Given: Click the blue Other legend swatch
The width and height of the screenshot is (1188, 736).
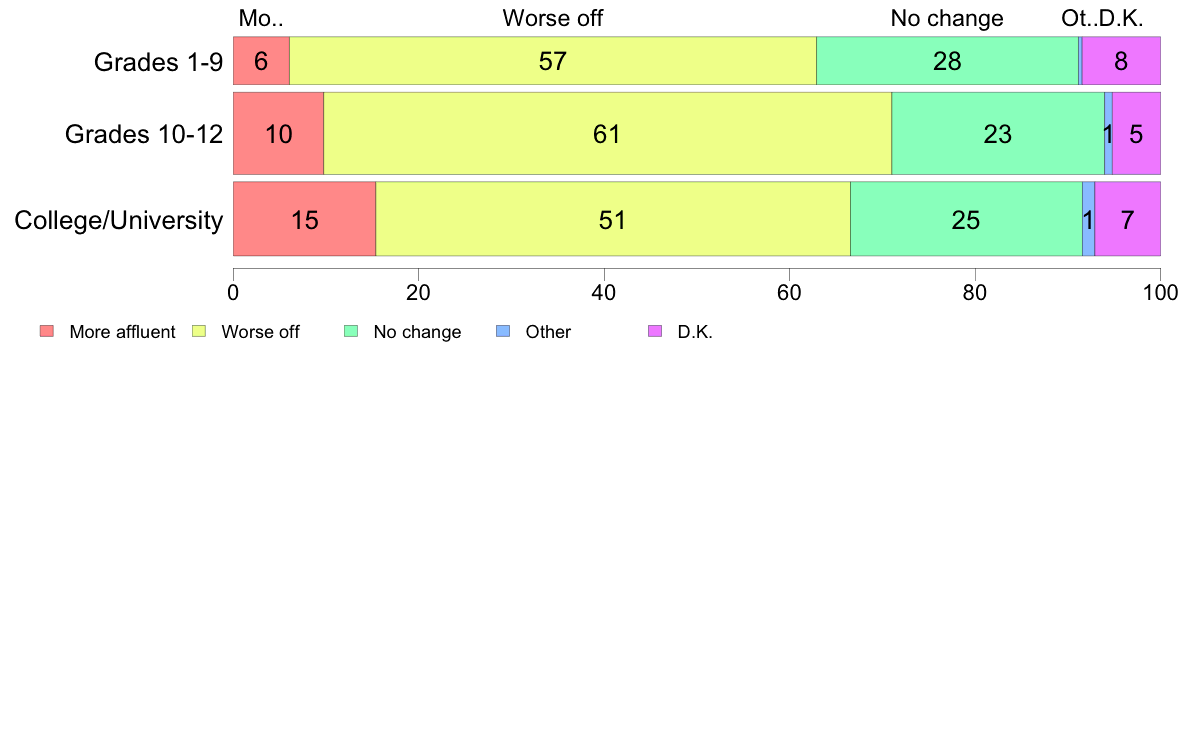Looking at the screenshot, I should 503,331.
